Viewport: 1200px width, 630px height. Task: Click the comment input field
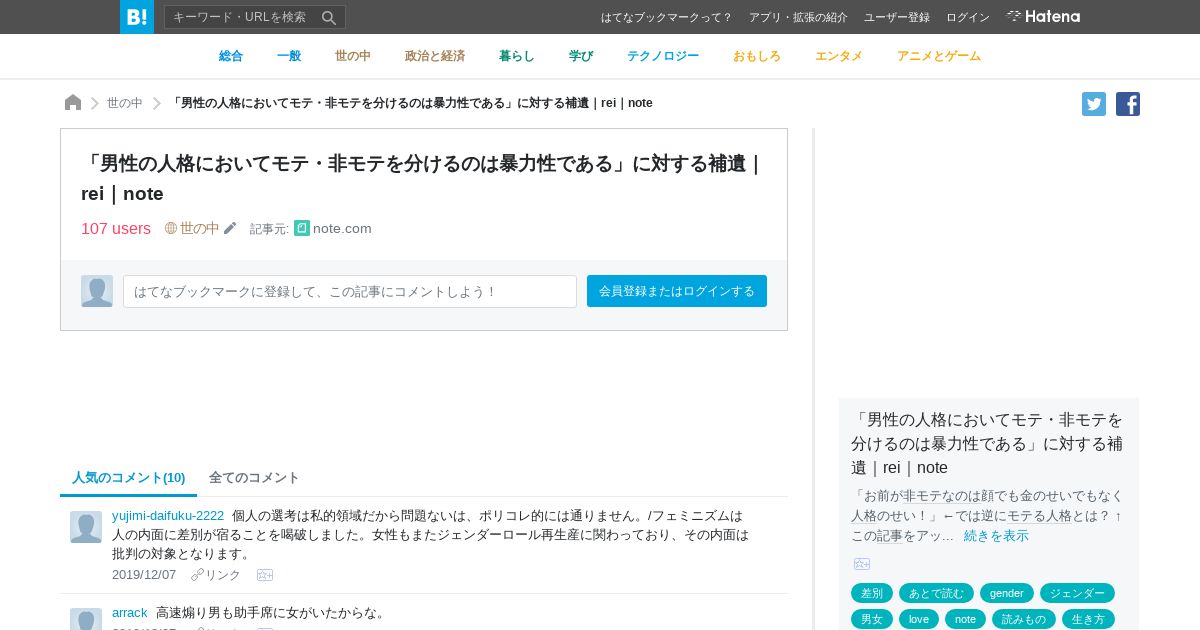pos(350,291)
